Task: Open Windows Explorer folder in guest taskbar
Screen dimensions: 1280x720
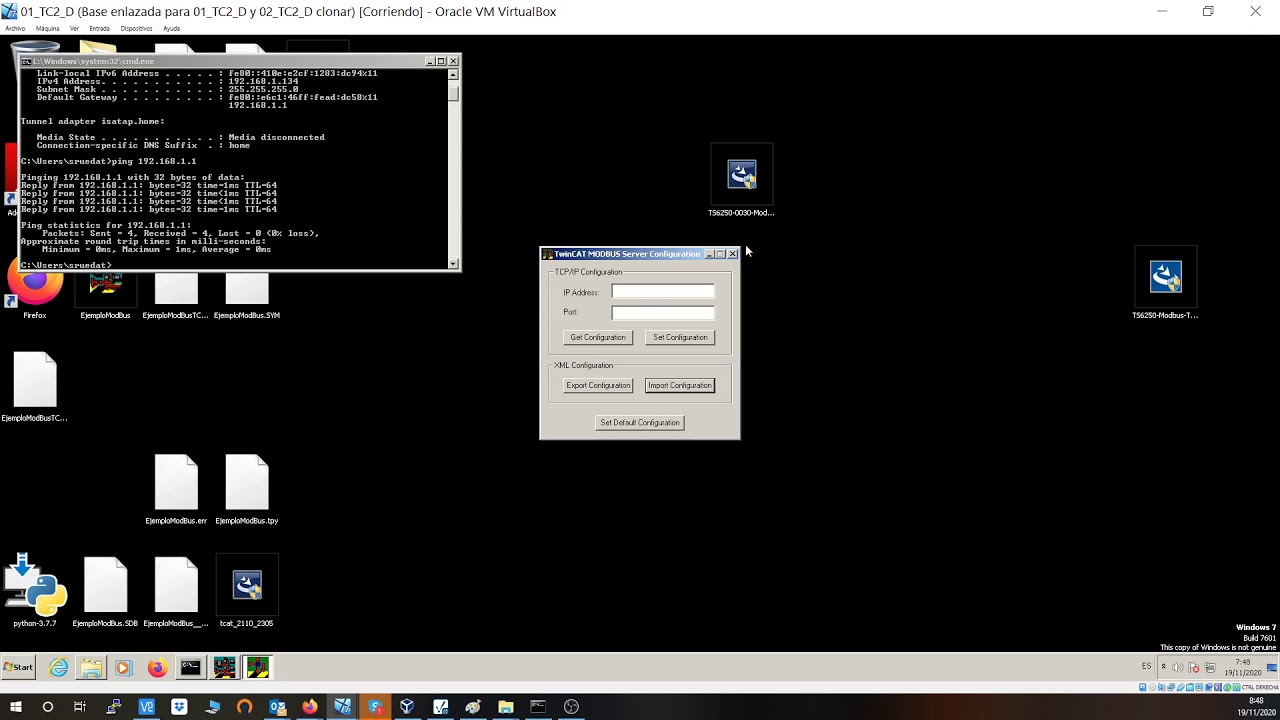Action: (x=92, y=667)
